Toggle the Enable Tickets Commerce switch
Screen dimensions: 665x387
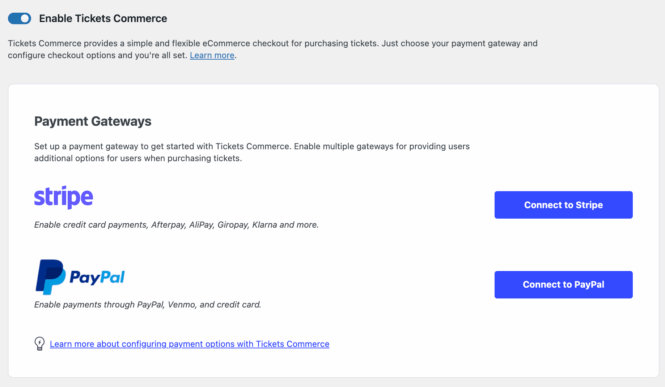20,19
